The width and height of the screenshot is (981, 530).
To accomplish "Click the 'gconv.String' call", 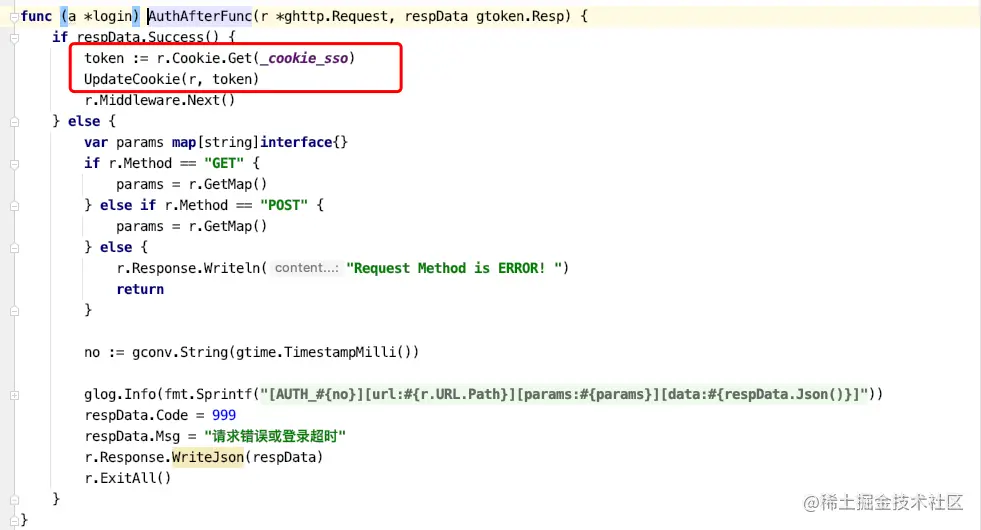I will pos(180,352).
